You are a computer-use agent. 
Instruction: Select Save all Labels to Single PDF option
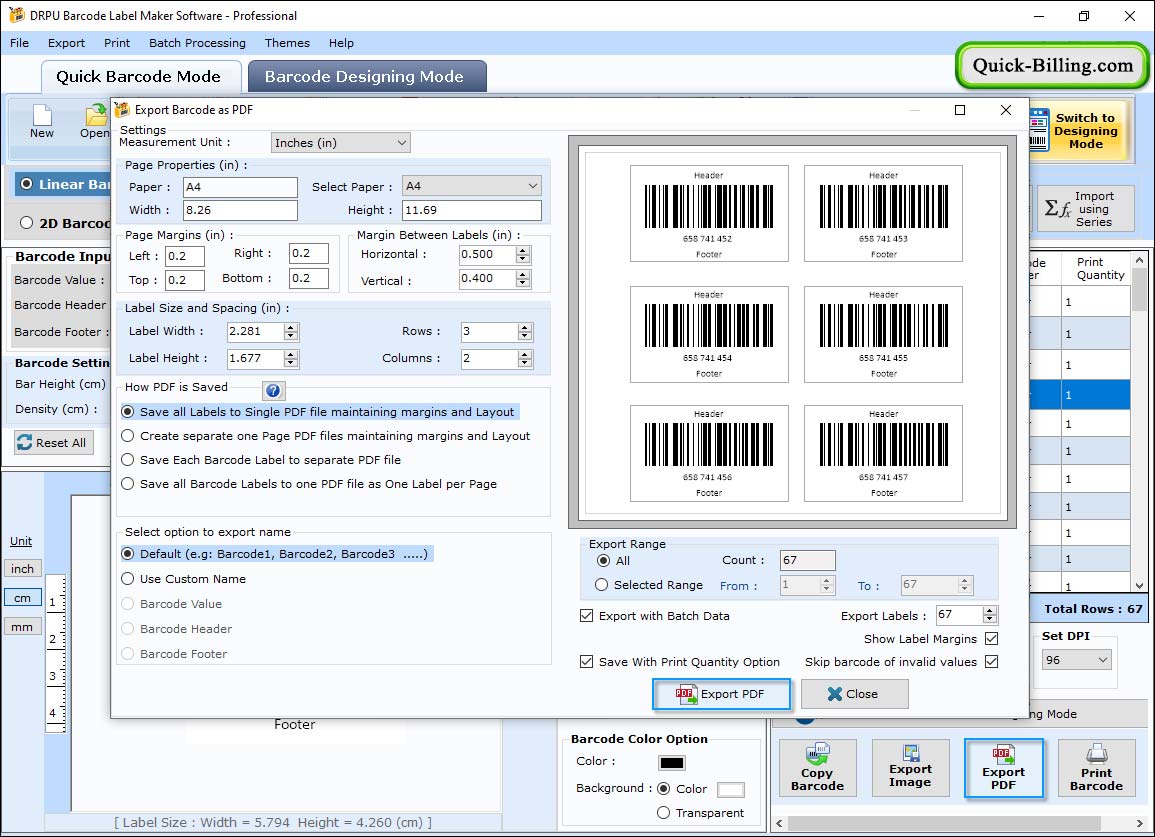[x=127, y=412]
